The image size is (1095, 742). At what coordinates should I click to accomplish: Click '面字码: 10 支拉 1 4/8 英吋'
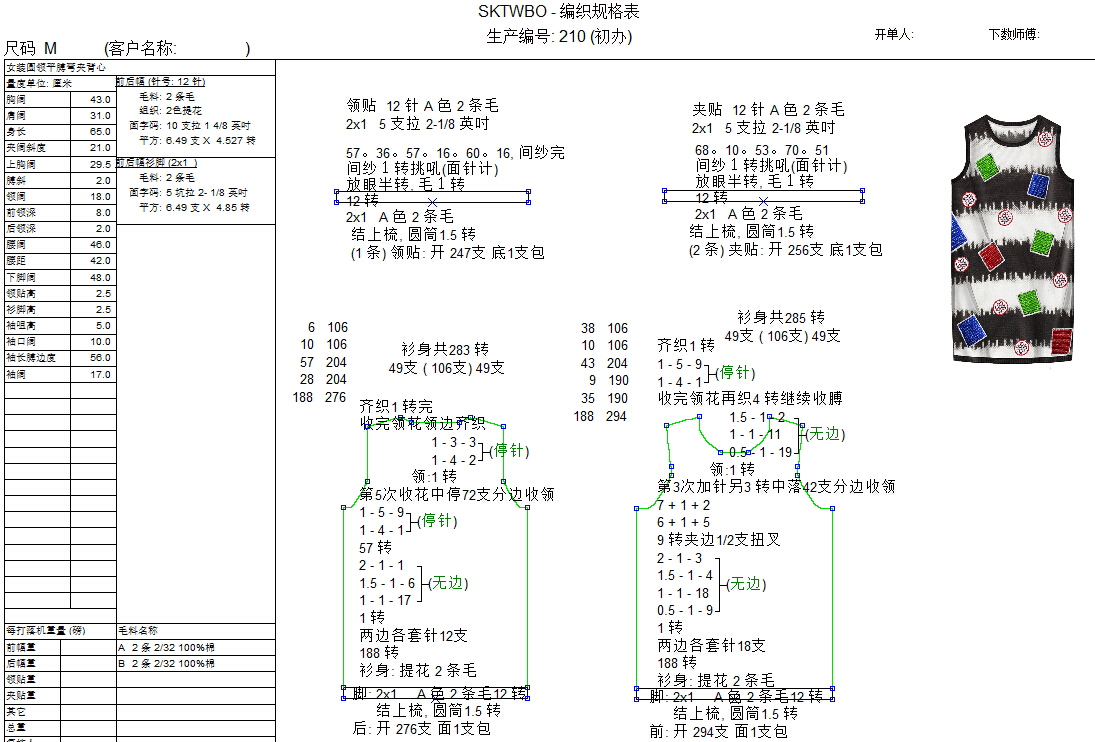(189, 126)
